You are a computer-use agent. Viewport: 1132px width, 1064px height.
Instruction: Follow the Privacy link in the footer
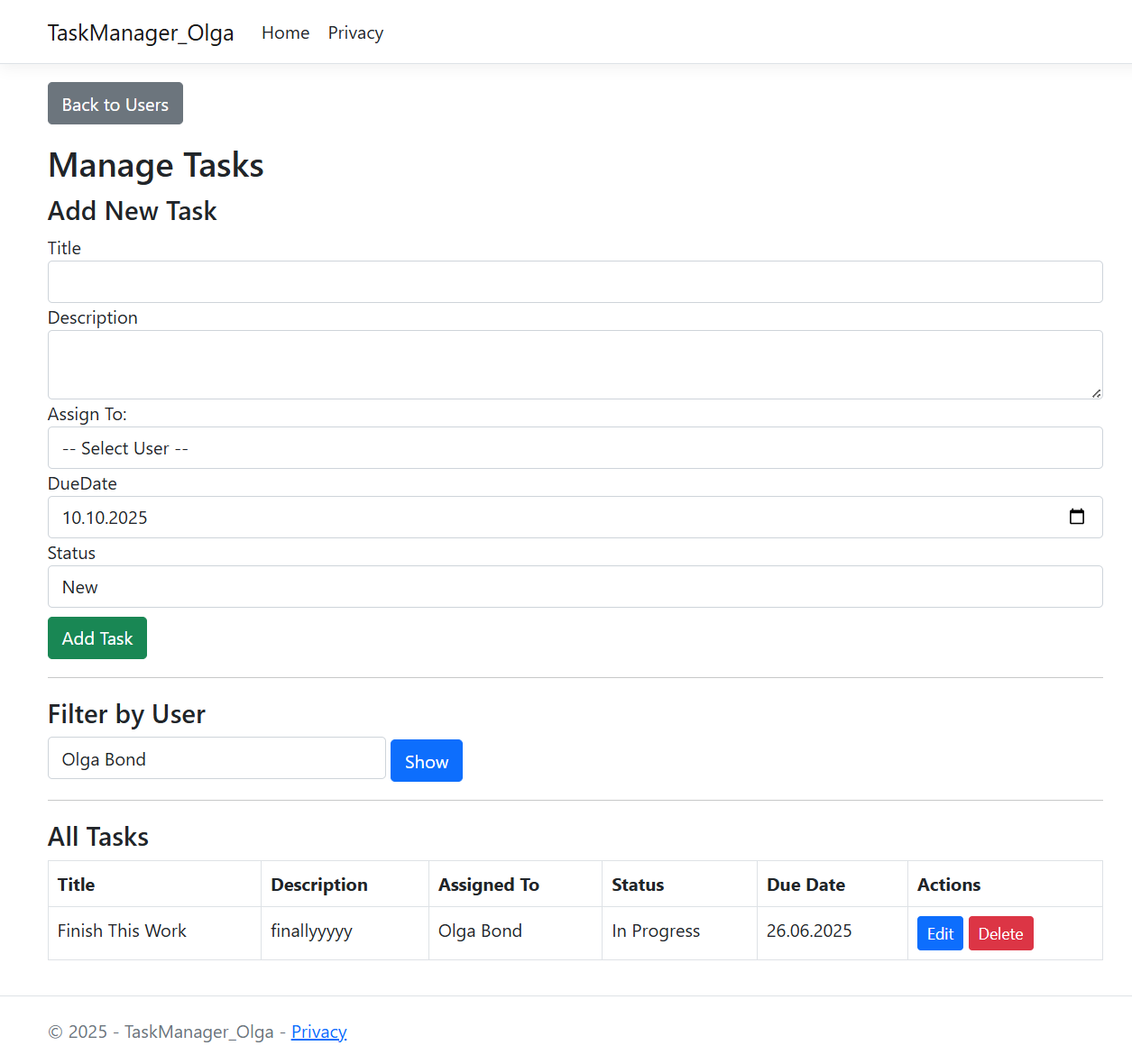point(318,1032)
